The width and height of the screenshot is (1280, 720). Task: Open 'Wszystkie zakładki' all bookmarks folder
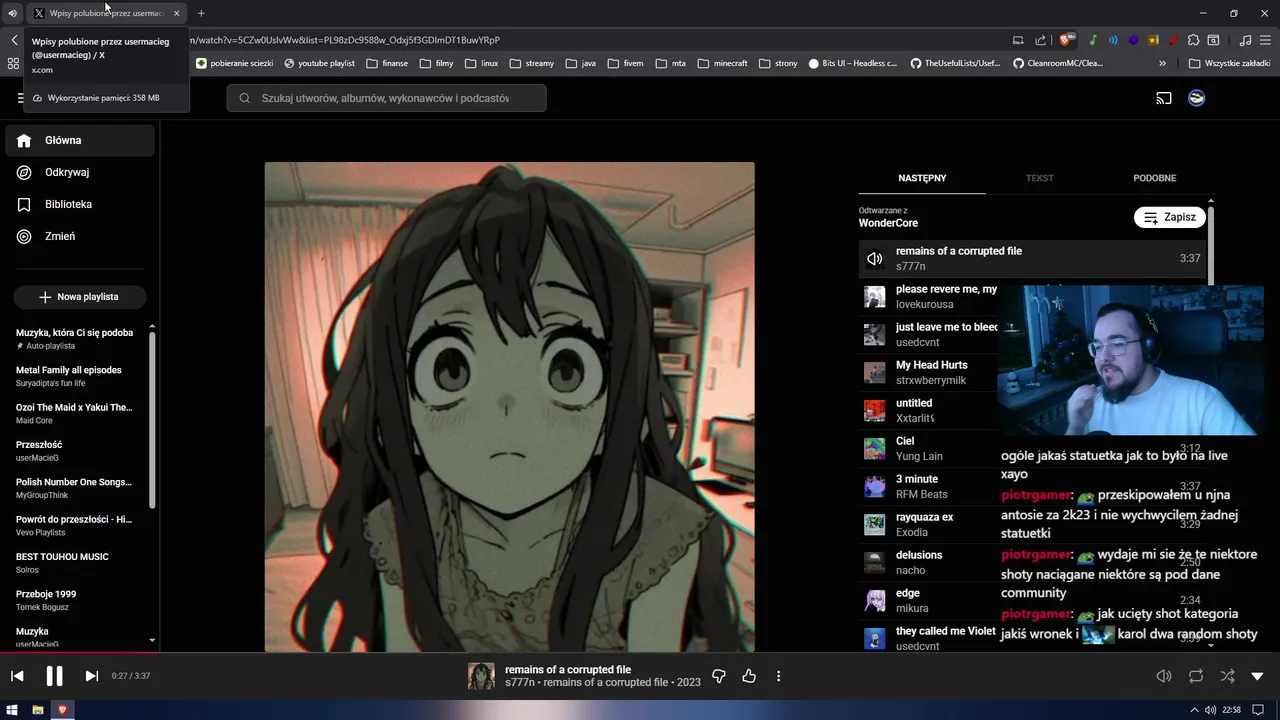[x=1230, y=63]
